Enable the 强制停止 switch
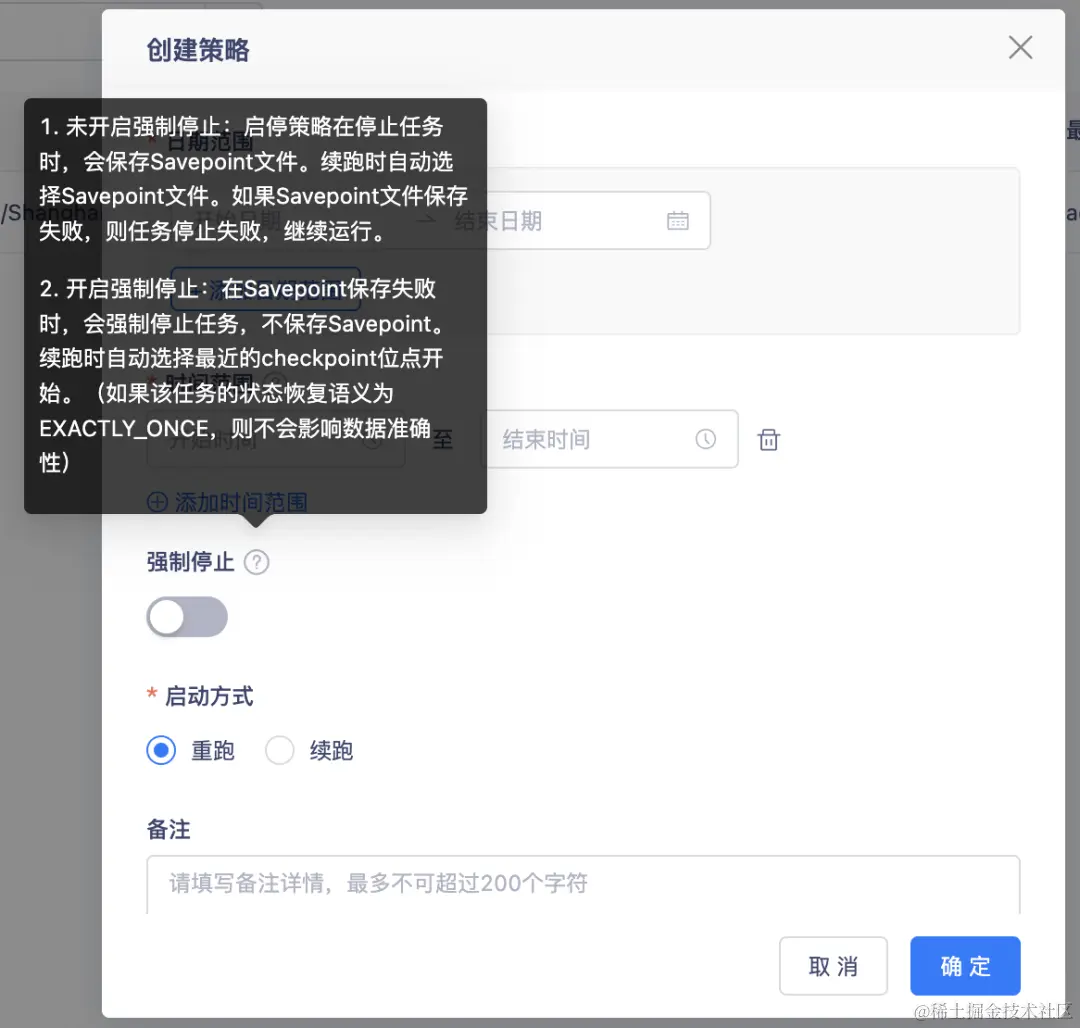The width and height of the screenshot is (1080, 1028). (187, 618)
